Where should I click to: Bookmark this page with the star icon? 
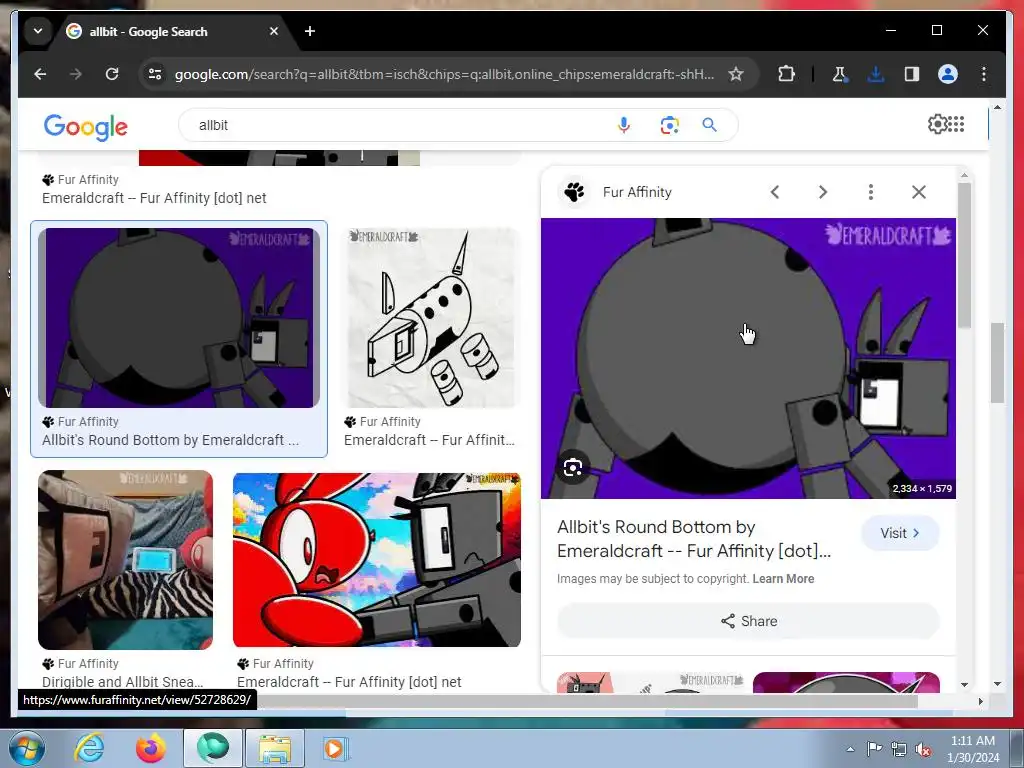(x=736, y=74)
